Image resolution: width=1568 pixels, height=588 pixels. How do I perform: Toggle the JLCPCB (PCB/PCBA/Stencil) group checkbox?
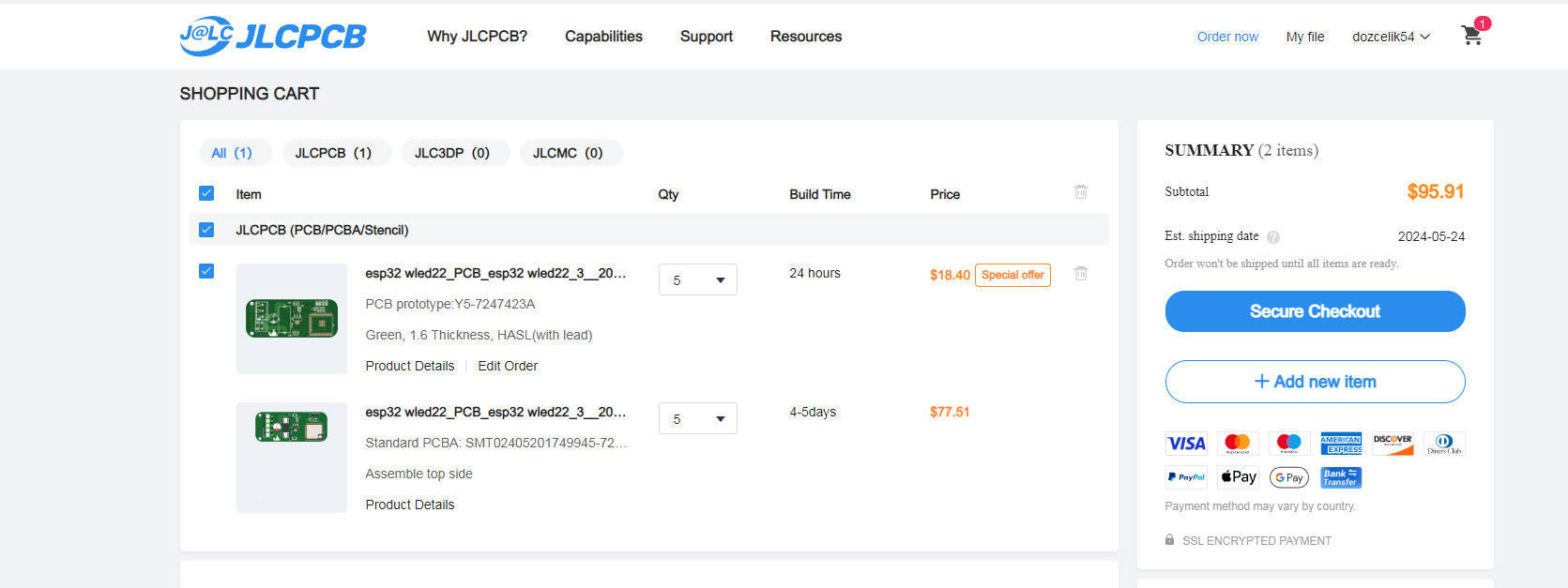point(206,230)
